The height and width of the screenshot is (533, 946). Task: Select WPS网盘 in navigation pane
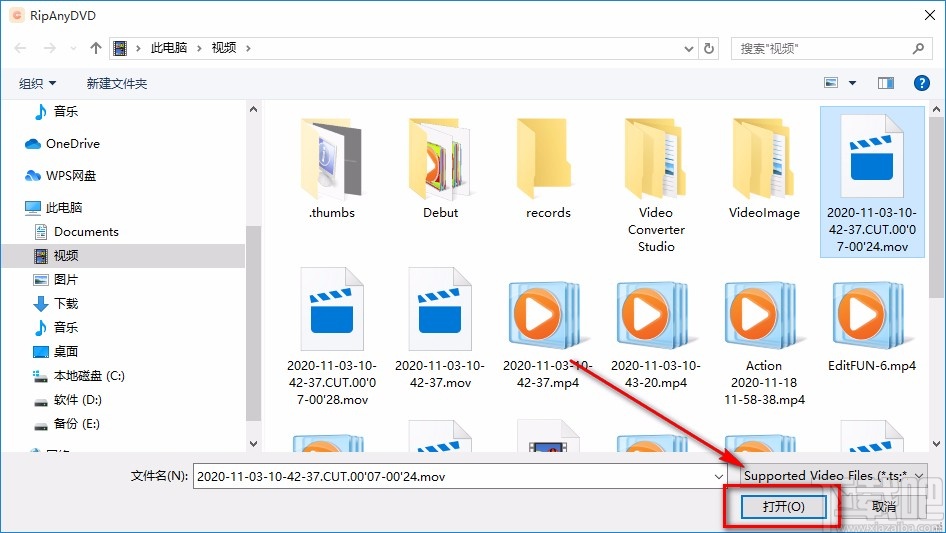[60, 176]
